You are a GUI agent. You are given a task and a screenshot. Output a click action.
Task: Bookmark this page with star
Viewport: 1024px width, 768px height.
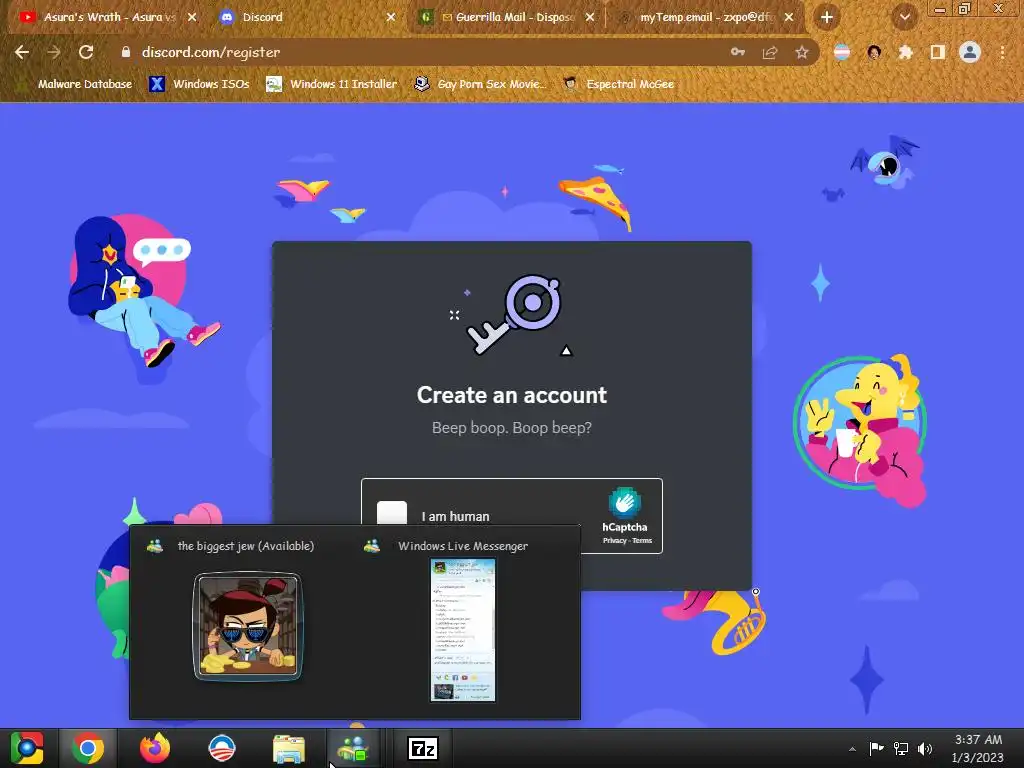coord(802,52)
